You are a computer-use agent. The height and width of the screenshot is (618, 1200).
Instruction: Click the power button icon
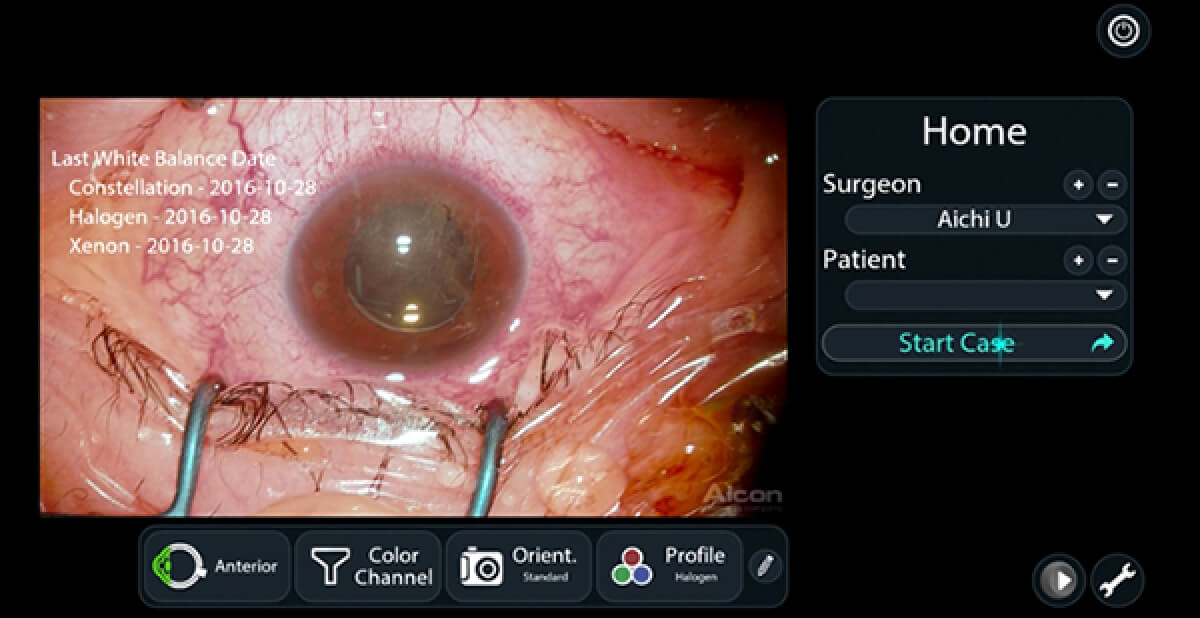pyautogui.click(x=1123, y=31)
